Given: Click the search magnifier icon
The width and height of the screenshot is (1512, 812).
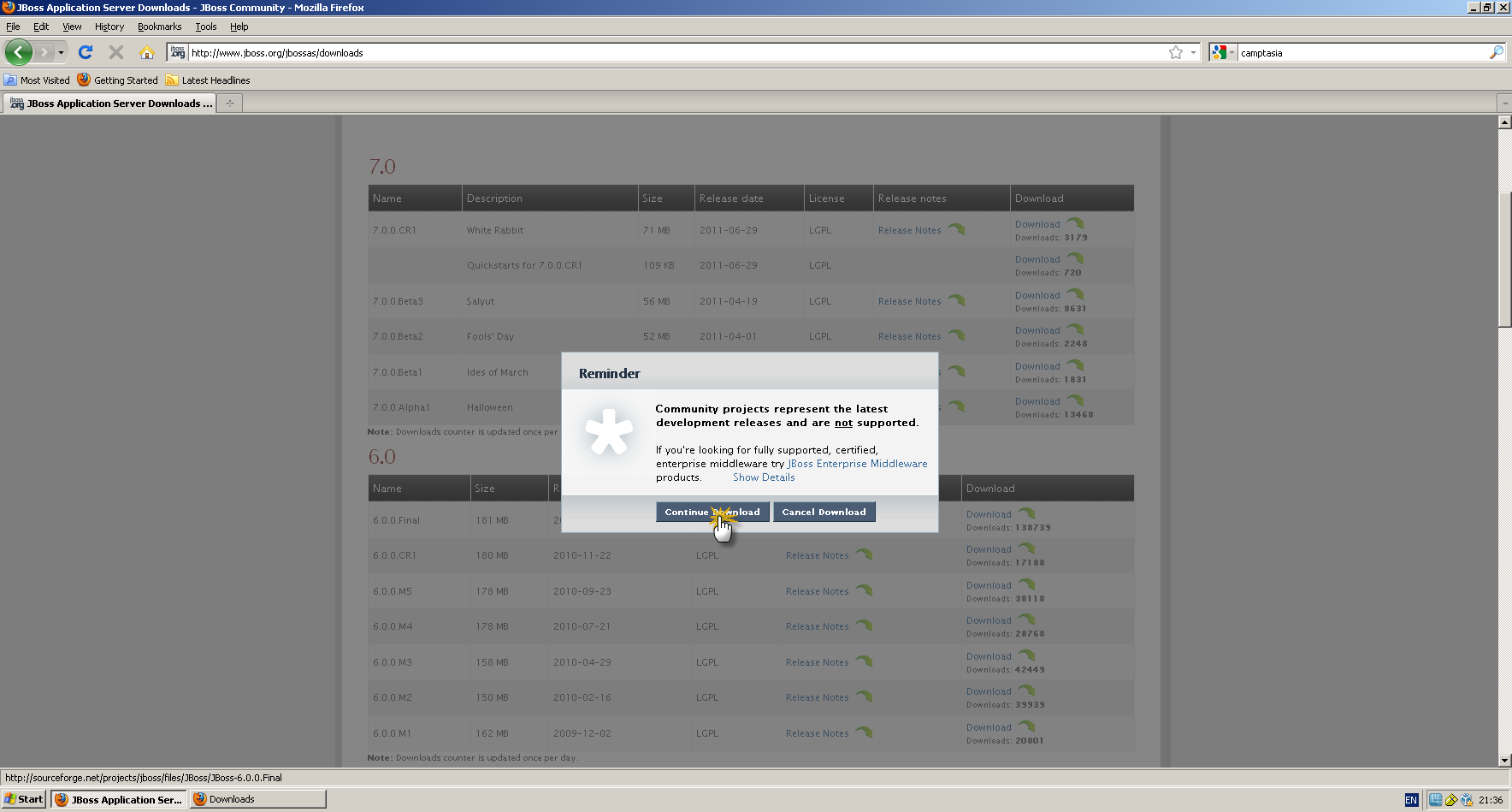Looking at the screenshot, I should point(1496,52).
